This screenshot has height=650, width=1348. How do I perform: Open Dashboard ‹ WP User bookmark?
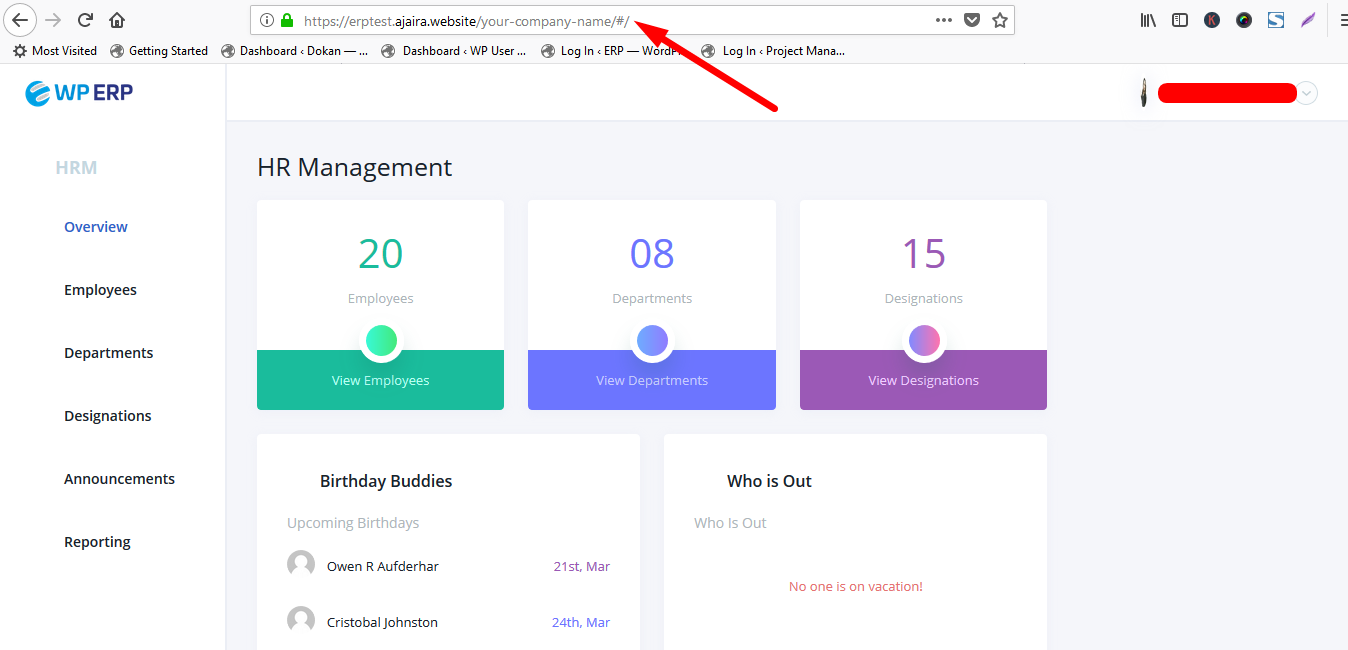point(454,51)
